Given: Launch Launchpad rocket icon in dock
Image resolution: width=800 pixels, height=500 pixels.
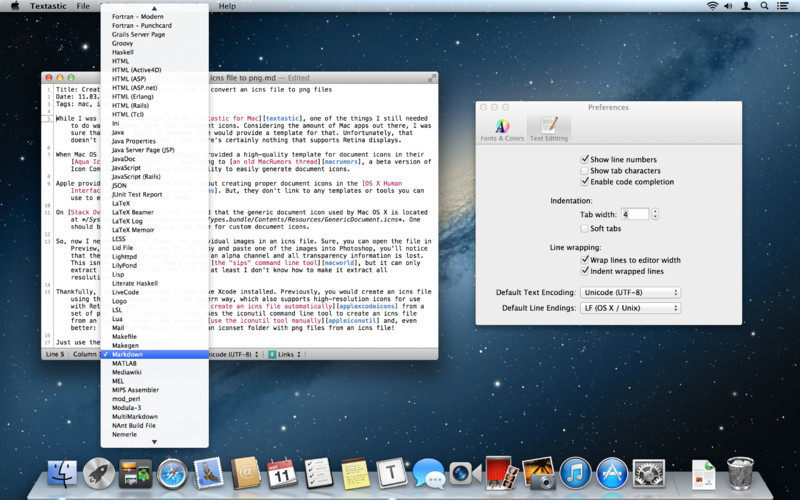Looking at the screenshot, I should coord(99,473).
